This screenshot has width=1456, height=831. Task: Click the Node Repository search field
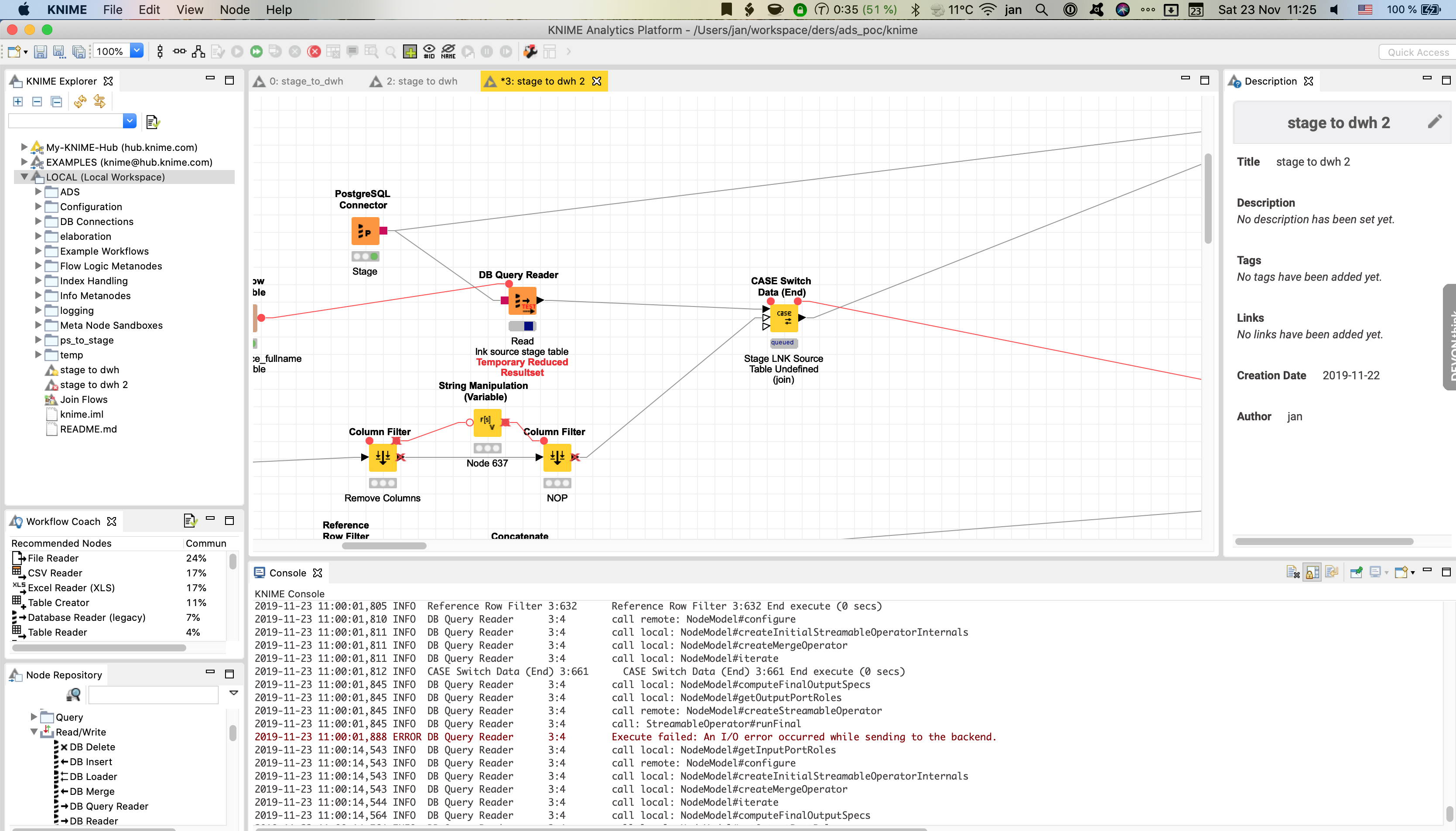(x=153, y=695)
